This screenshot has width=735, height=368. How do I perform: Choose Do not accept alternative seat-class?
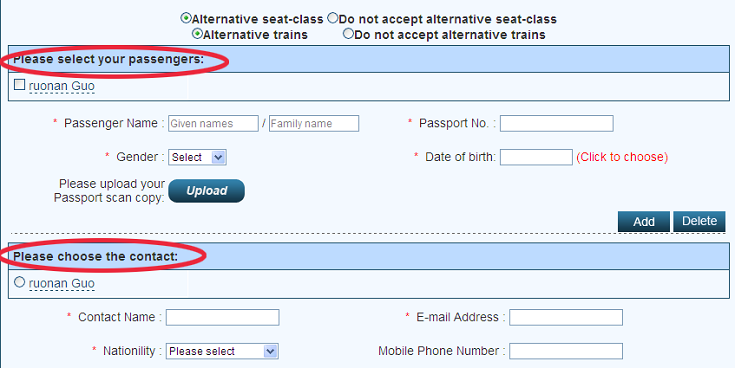(332, 18)
